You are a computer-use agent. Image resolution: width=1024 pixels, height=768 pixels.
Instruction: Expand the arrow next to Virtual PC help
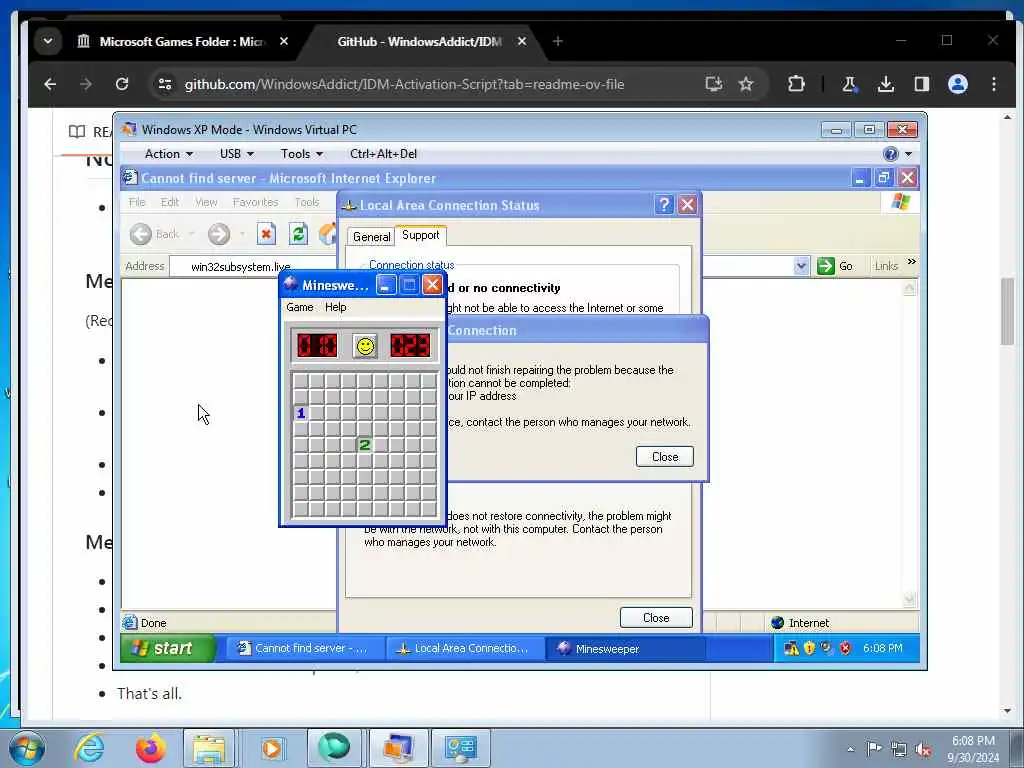click(908, 155)
